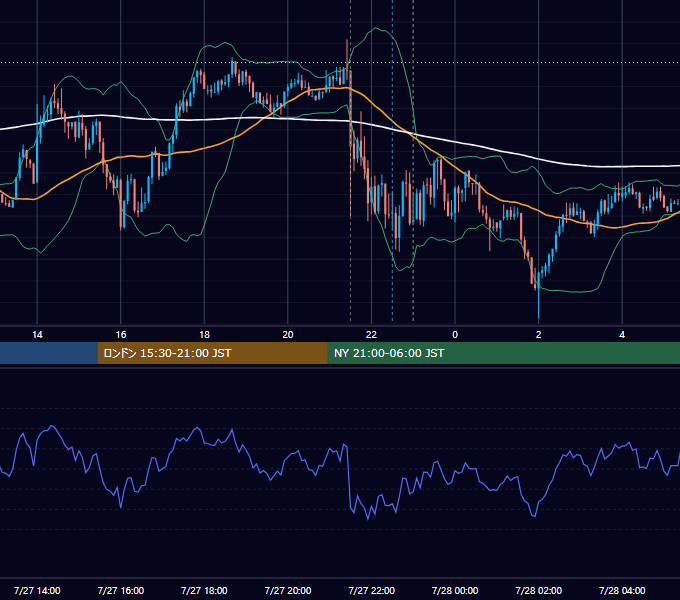The image size is (680, 600).
Task: Click the 7/27 22:00 time label
Action: tap(371, 590)
